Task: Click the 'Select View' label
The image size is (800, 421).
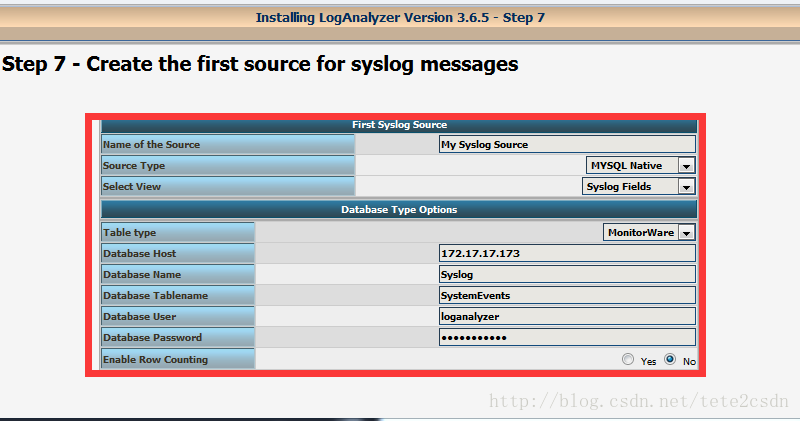Action: pyautogui.click(x=132, y=186)
